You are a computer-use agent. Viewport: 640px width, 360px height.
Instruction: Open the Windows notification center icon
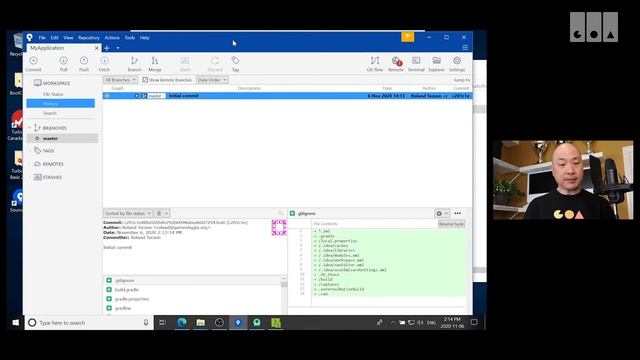point(474,322)
